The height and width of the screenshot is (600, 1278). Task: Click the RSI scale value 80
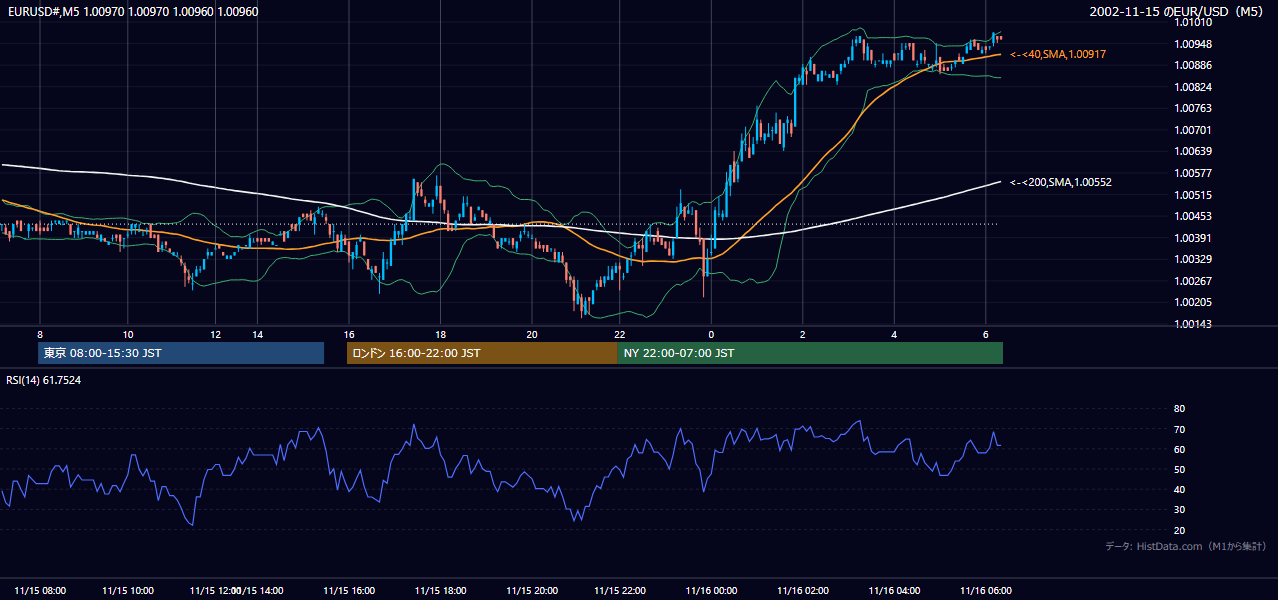click(1180, 409)
